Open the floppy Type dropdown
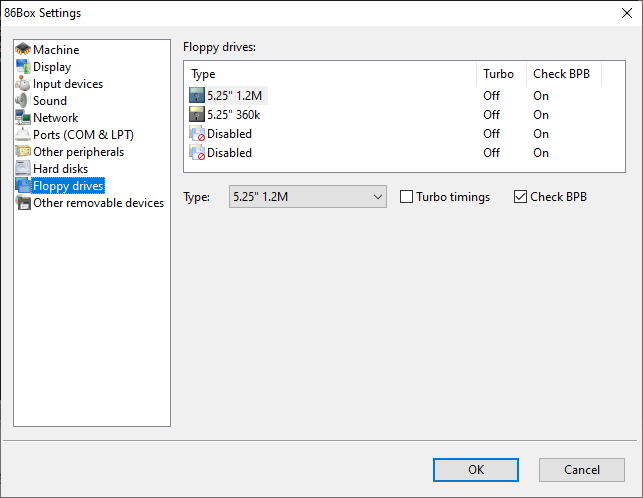The image size is (643, 498). [x=308, y=196]
